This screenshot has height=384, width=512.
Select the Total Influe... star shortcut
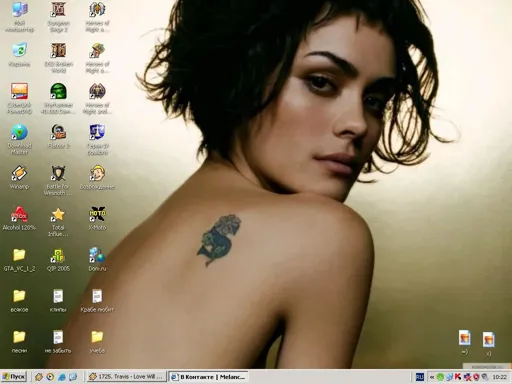point(58,221)
